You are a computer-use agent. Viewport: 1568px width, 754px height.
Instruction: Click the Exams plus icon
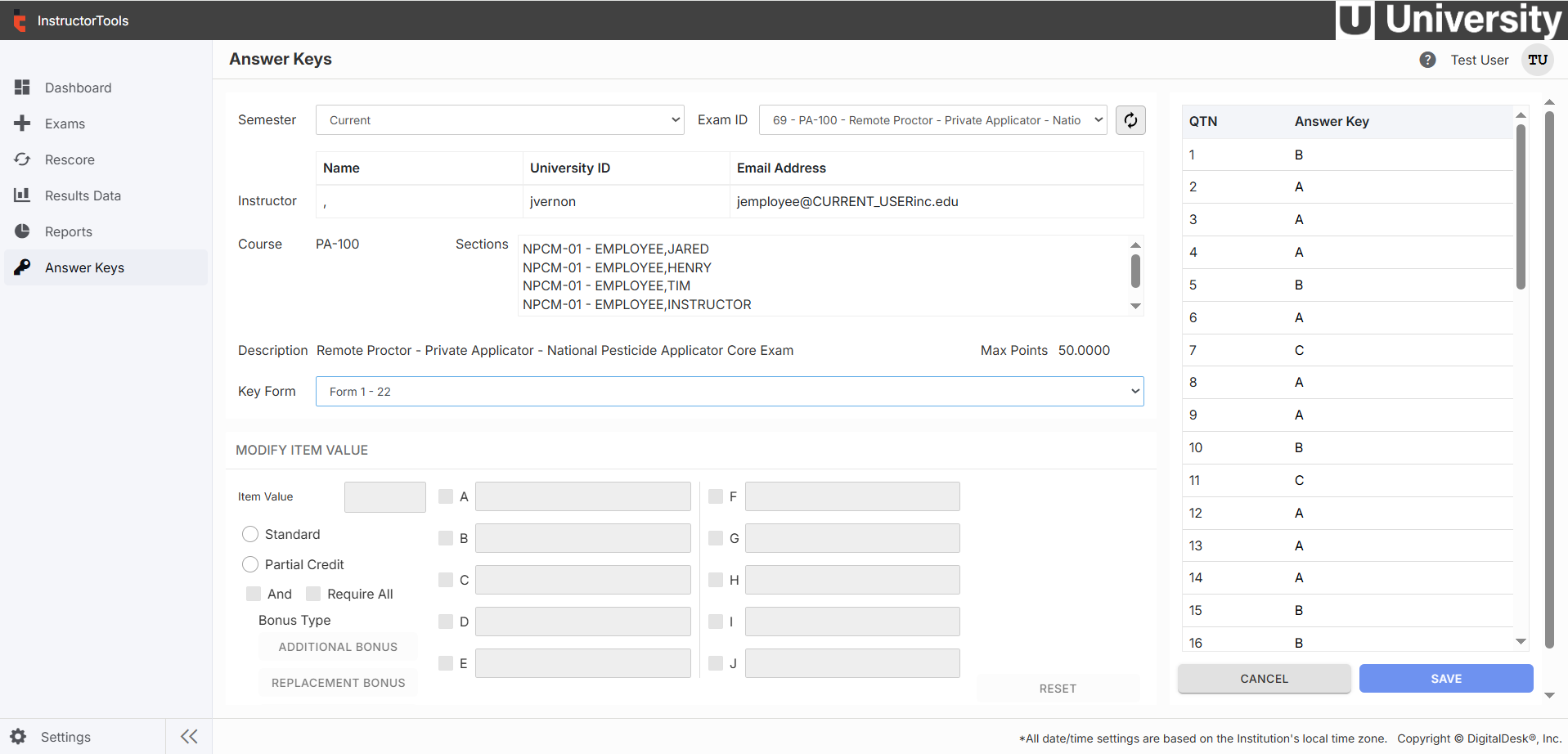[x=22, y=123]
